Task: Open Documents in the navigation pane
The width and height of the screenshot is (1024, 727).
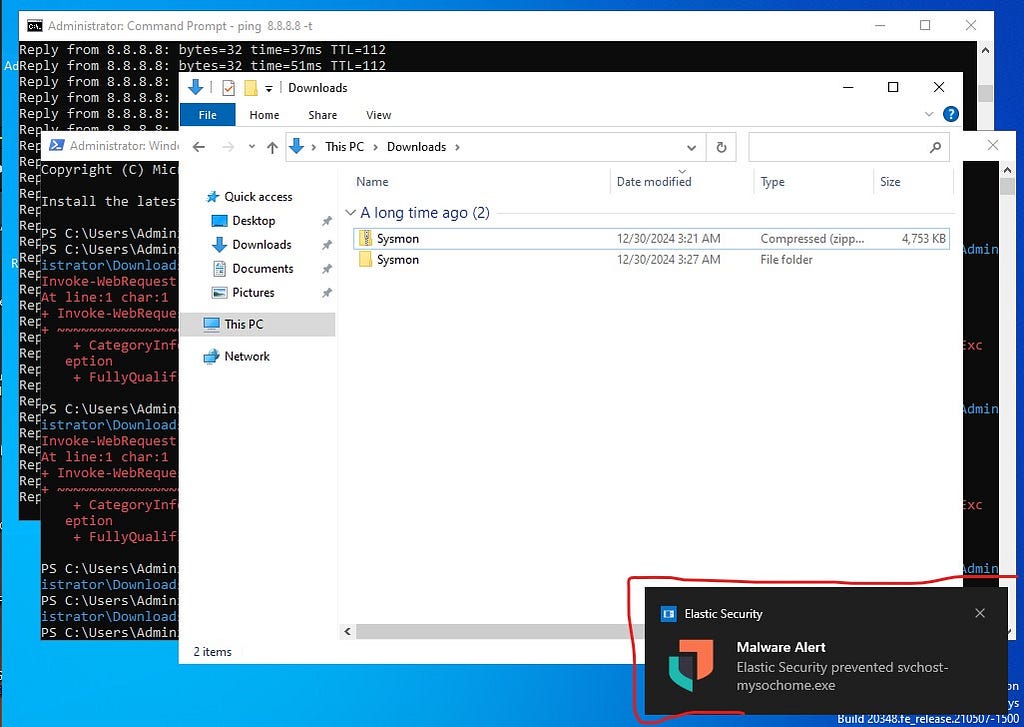Action: click(x=263, y=268)
